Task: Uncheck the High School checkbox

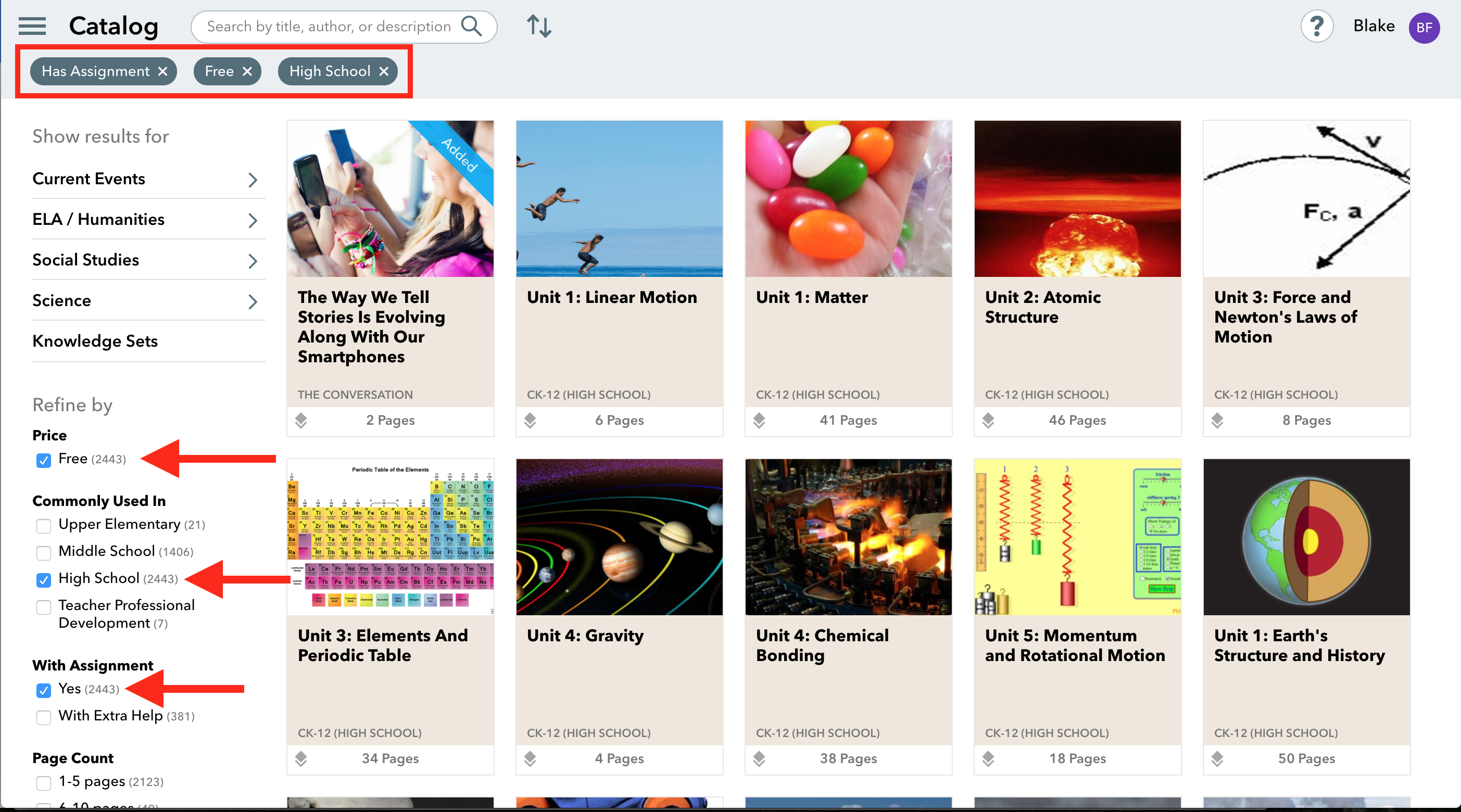Action: (44, 579)
